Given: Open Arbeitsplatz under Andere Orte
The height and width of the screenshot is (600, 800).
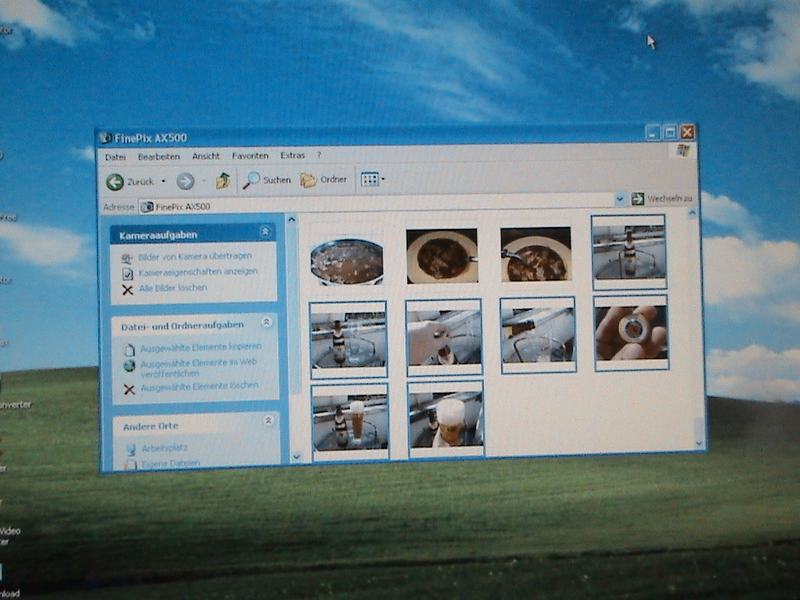Looking at the screenshot, I should (x=165, y=448).
